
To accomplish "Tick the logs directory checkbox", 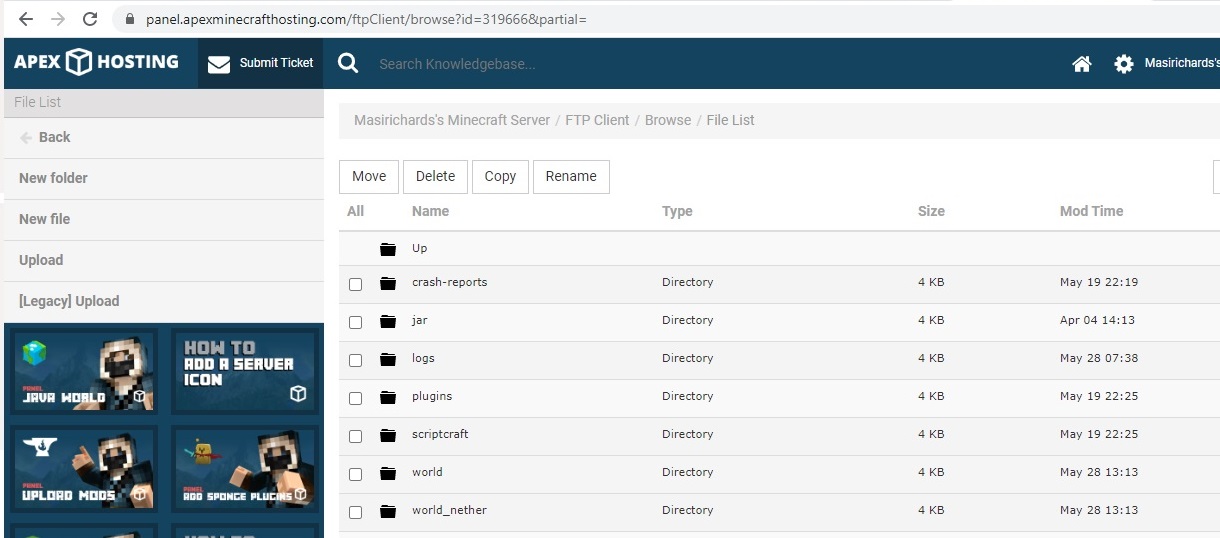I will [355, 360].
